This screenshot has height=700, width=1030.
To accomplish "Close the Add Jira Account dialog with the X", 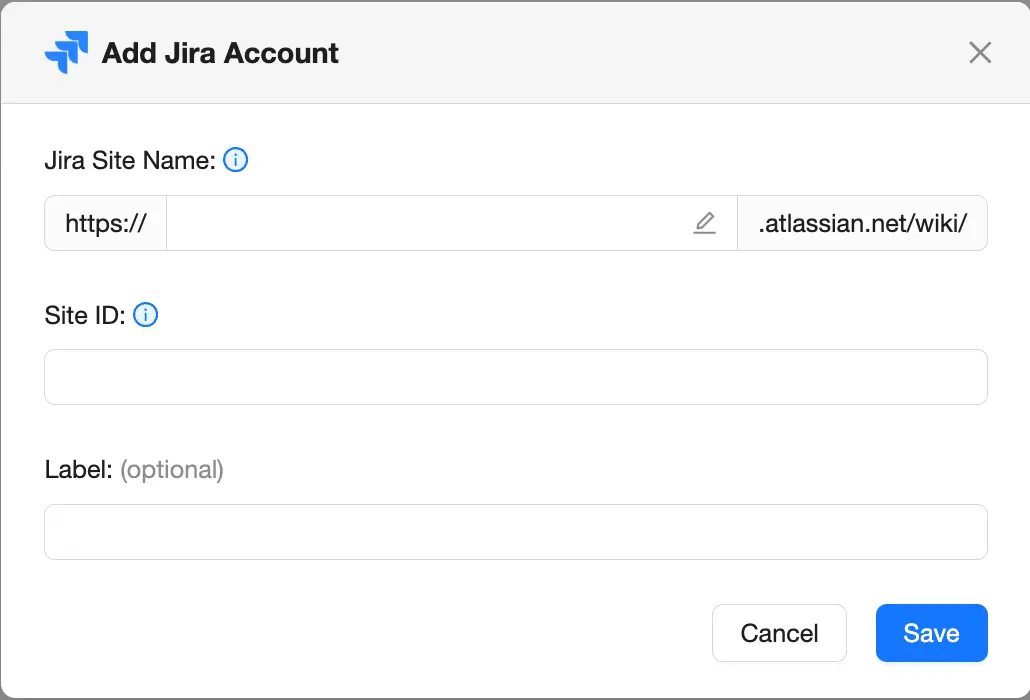I will pyautogui.click(x=979, y=52).
